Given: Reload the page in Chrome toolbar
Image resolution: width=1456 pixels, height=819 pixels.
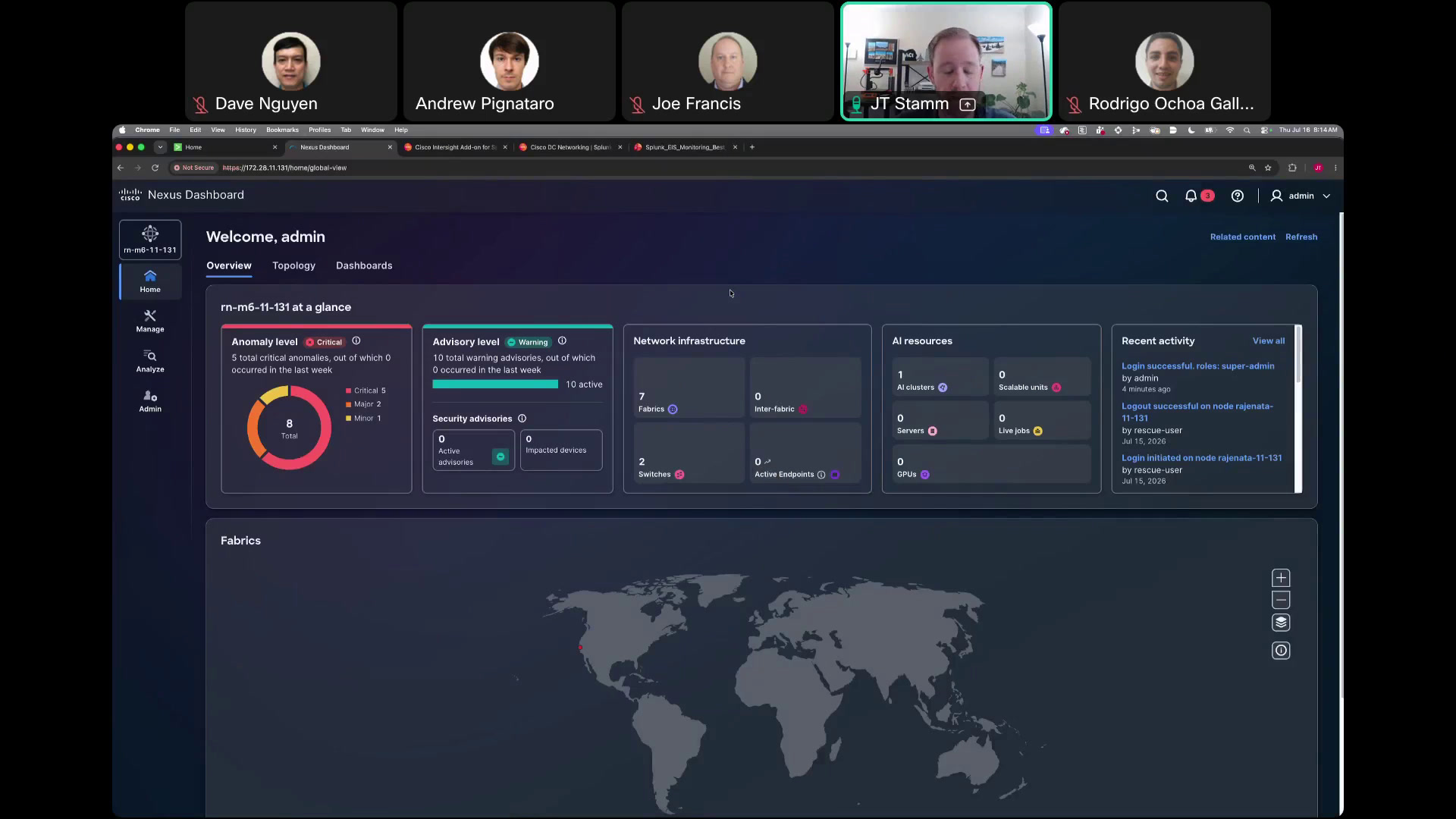Looking at the screenshot, I should click(155, 168).
